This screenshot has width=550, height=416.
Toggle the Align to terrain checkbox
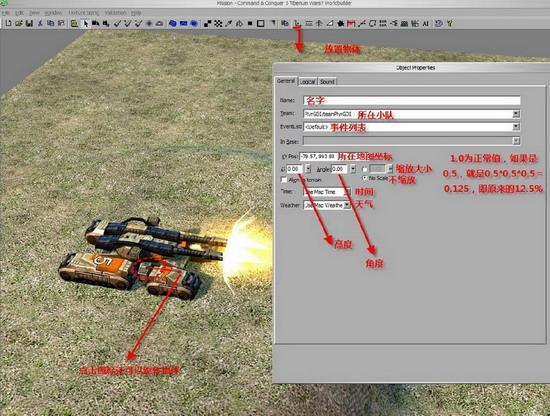284,180
